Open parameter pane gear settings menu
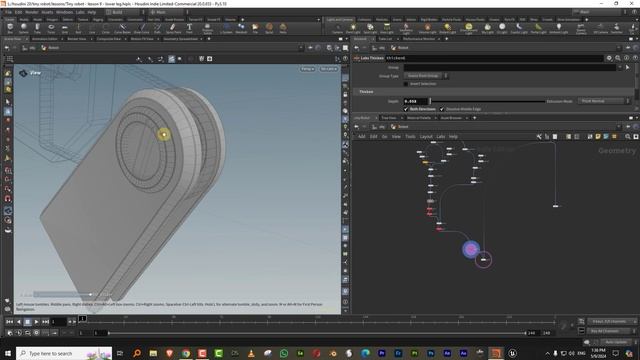Viewport: 640px width, 360px height. click(x=609, y=58)
